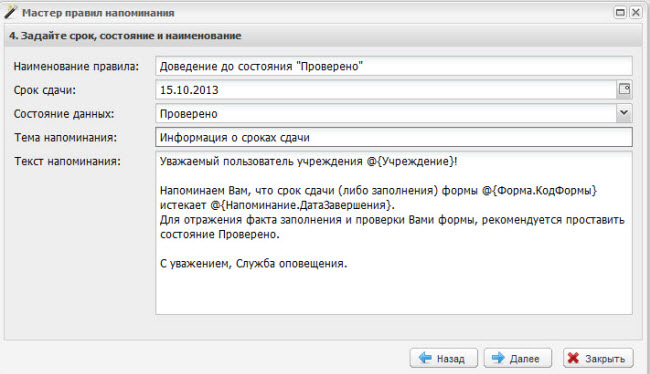Screen dimensions: 650x374
Task: Click the Далее button
Action: click(518, 358)
